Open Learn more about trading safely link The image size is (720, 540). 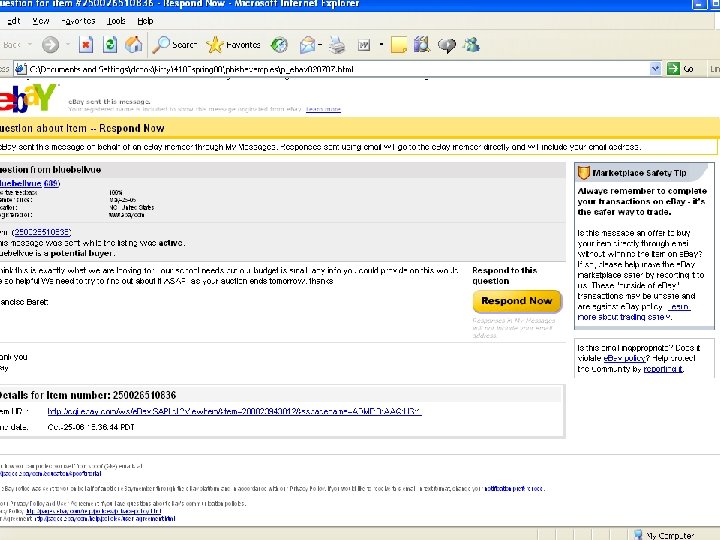[x=634, y=312]
